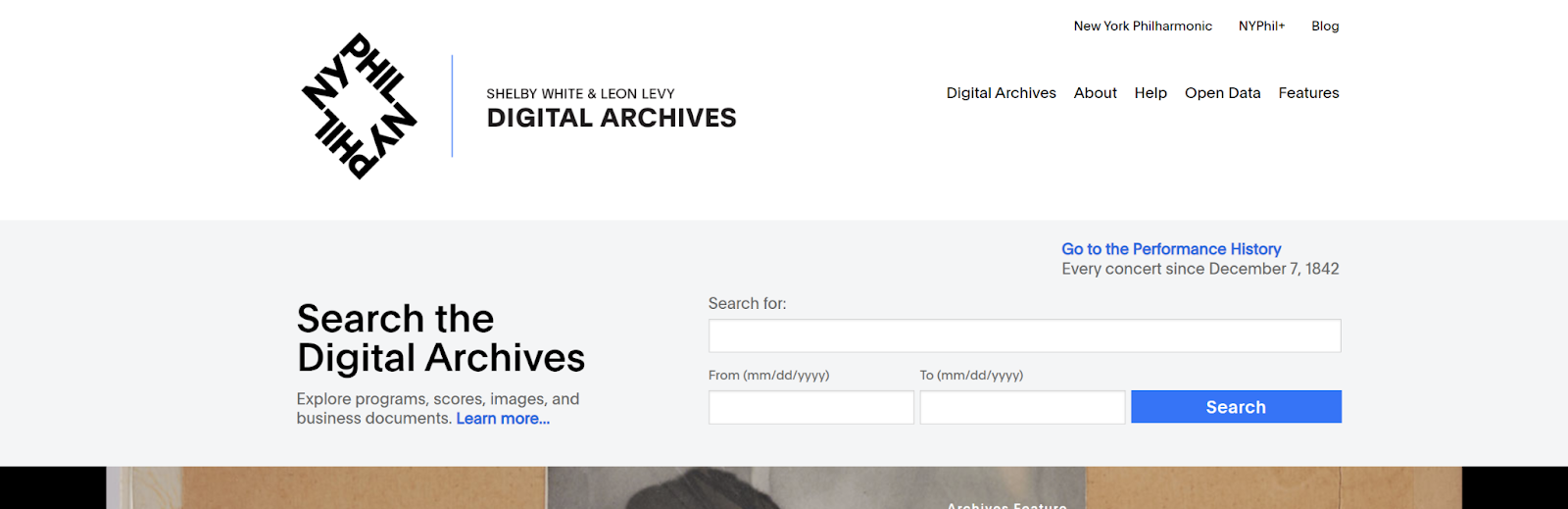Focus the Search for text field
1568x509 pixels.
tap(1024, 335)
